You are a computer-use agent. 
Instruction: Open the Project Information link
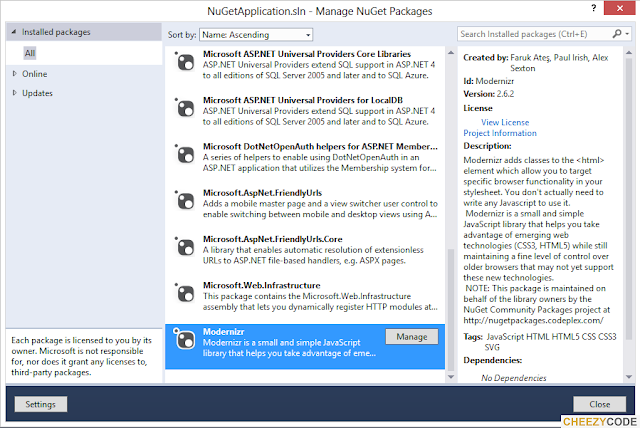coord(500,133)
